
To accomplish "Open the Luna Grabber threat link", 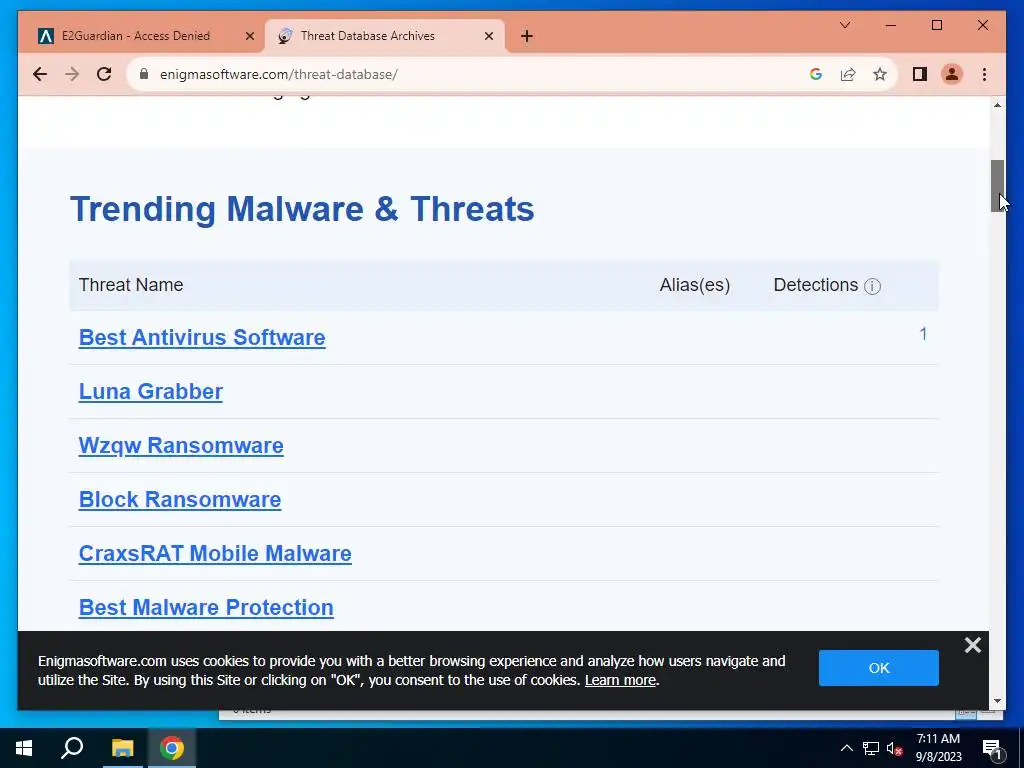I will 151,392.
